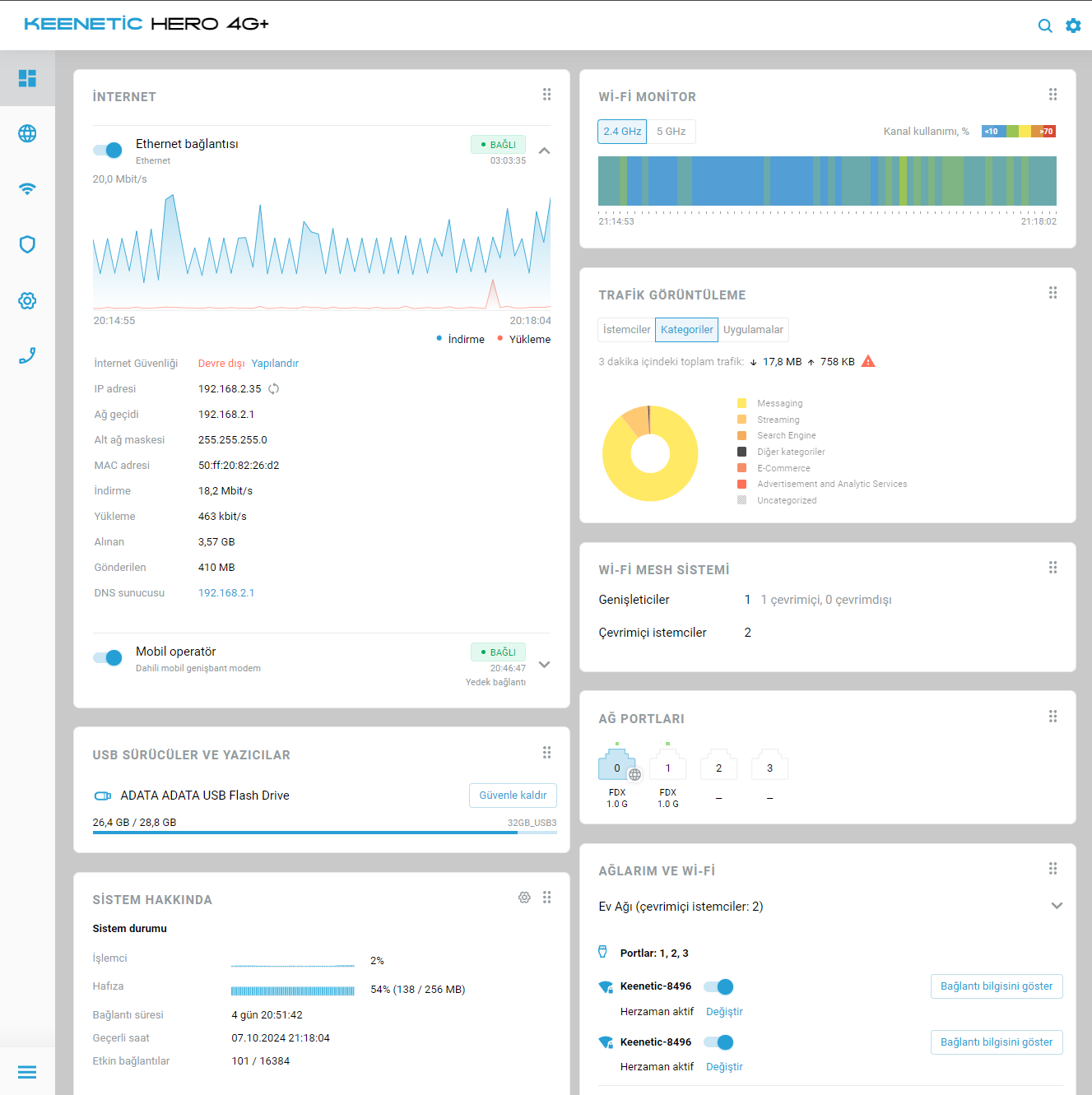Viewport: 1092px width, 1095px height.
Task: Click the search magnifier icon
Action: [x=1044, y=26]
